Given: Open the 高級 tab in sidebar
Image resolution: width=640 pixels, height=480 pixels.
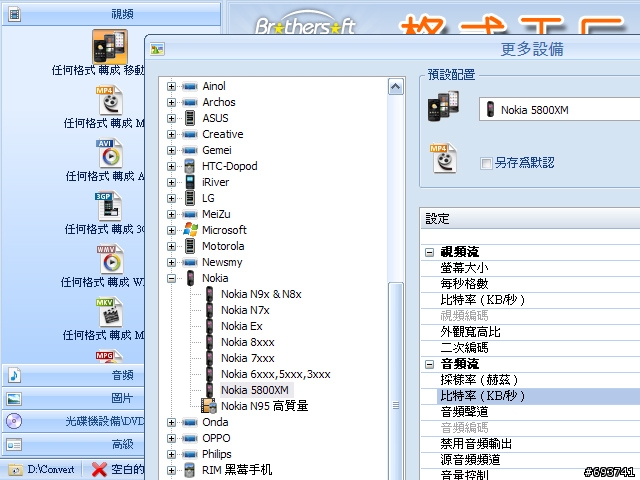Looking at the screenshot, I should click(74, 444).
